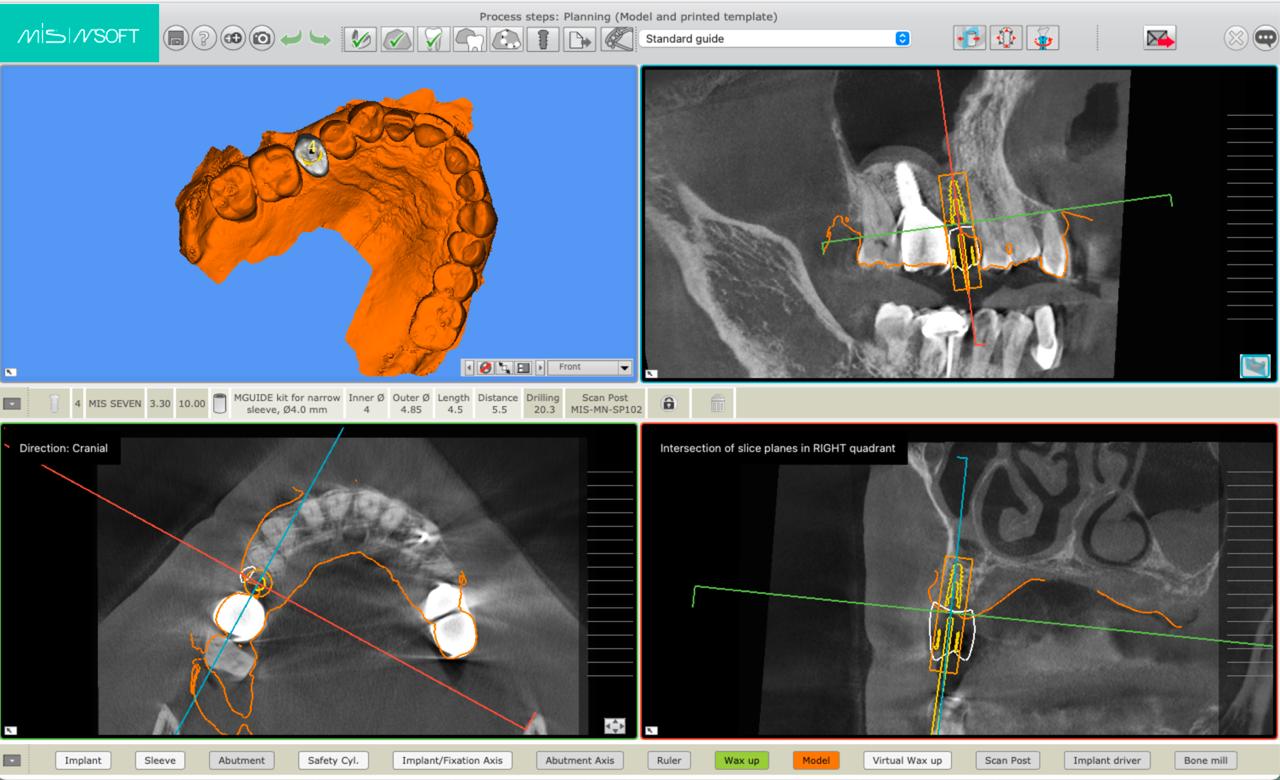The width and height of the screenshot is (1280, 780).
Task: Toggle Abutment Axis display
Action: click(580, 761)
